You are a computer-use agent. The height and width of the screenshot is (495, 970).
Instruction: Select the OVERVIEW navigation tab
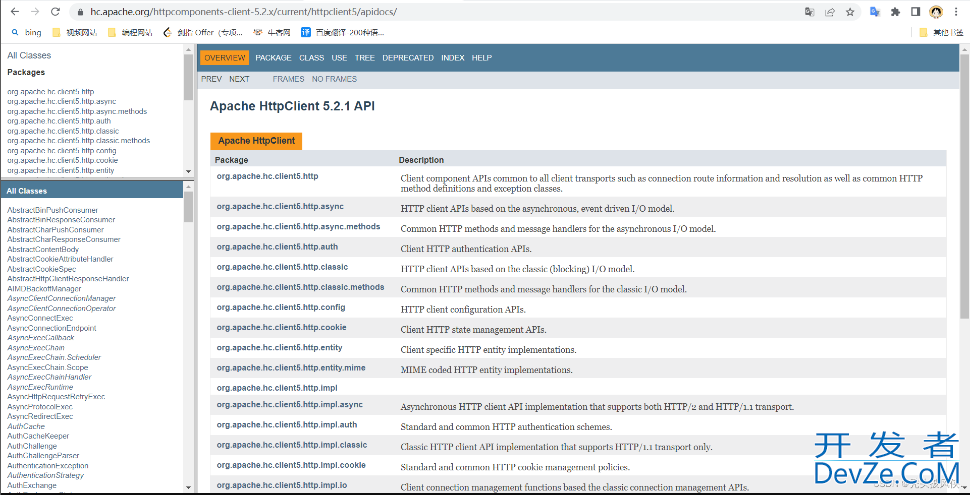point(224,58)
